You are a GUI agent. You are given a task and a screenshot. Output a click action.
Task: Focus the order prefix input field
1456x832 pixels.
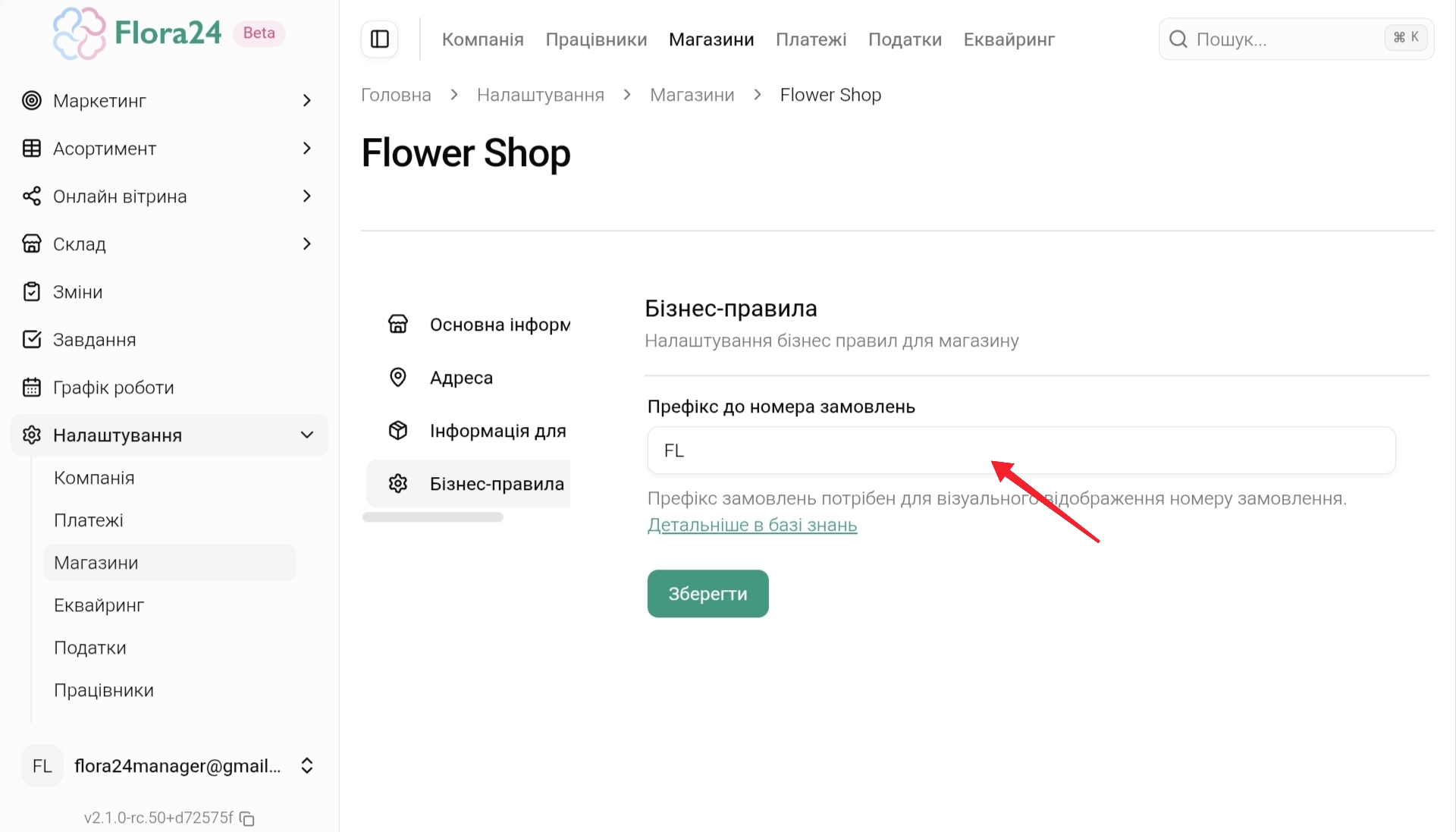tap(1021, 451)
